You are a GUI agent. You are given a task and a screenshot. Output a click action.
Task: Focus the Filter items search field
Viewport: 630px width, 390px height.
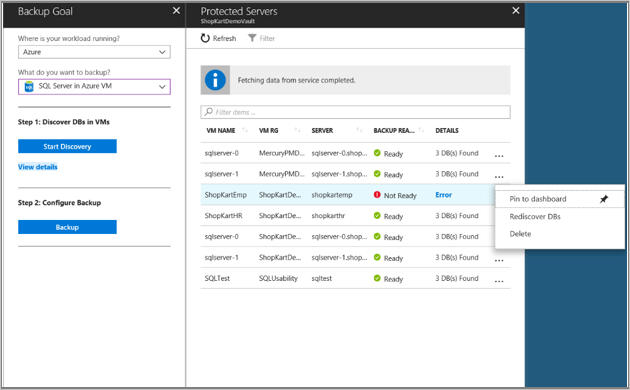coord(355,112)
